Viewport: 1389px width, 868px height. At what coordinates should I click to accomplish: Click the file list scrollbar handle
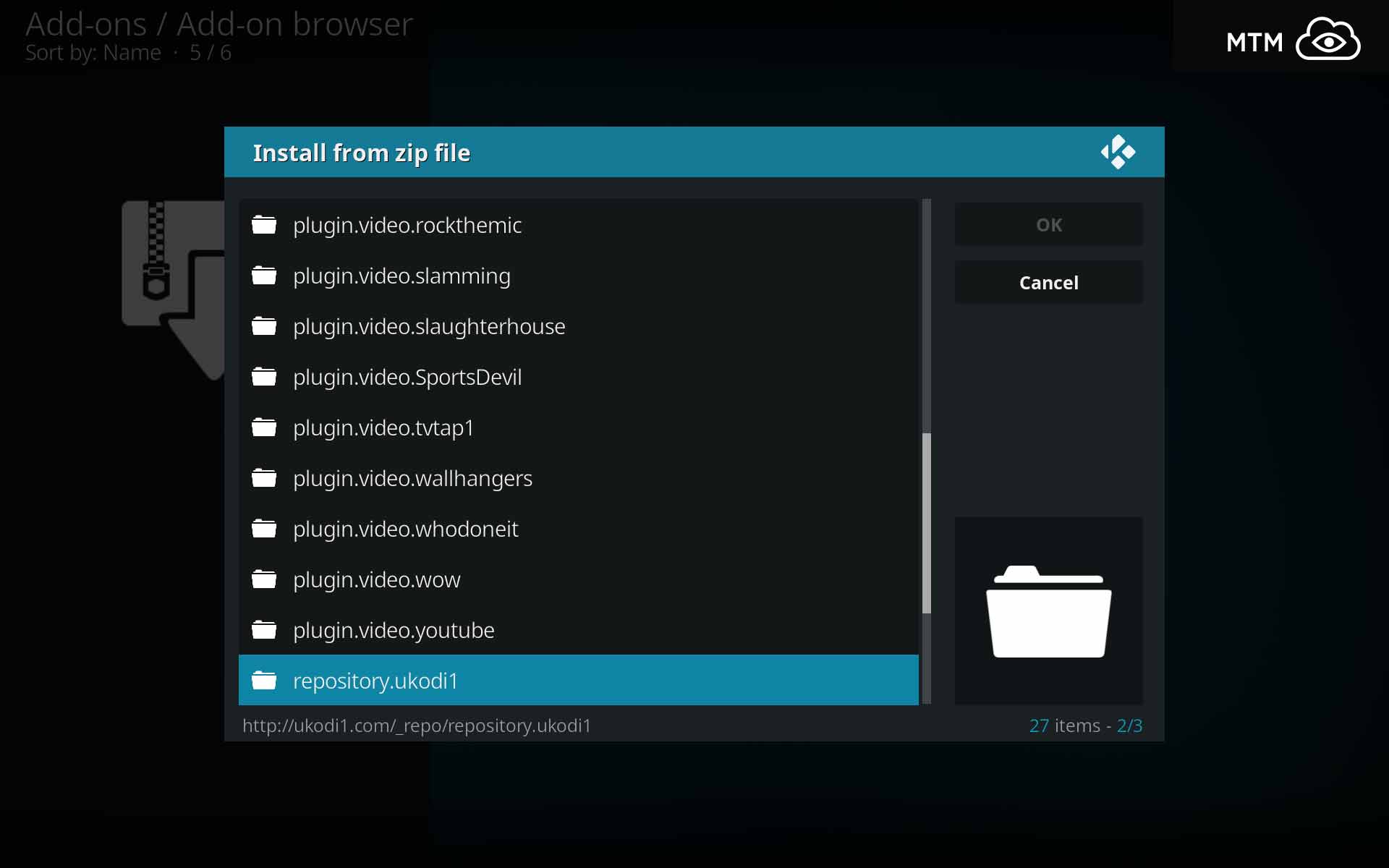tap(927, 524)
